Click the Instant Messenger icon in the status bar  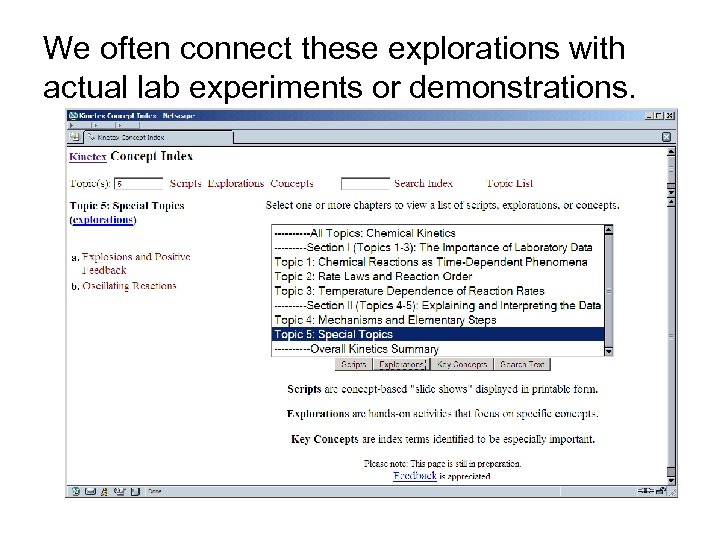104,491
